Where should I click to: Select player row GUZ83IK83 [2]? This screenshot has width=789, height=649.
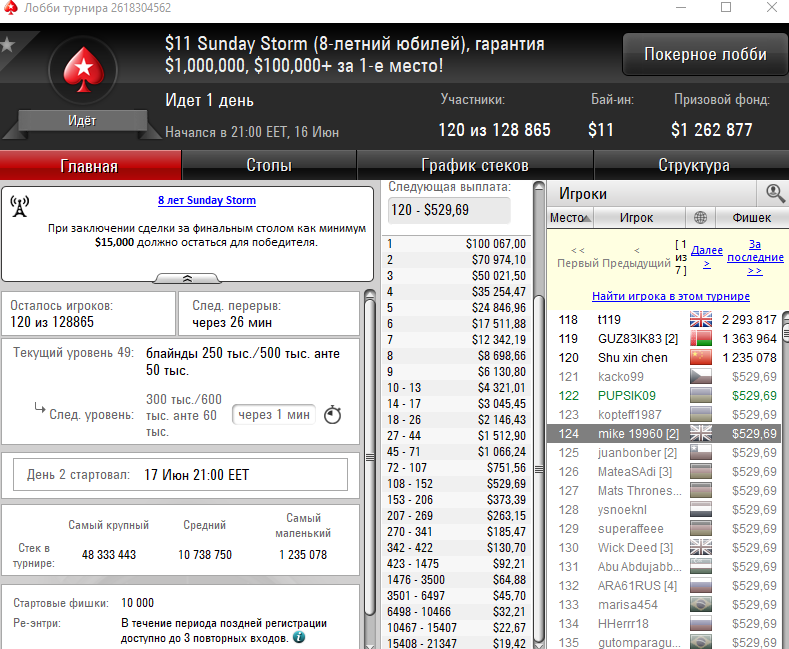point(663,339)
